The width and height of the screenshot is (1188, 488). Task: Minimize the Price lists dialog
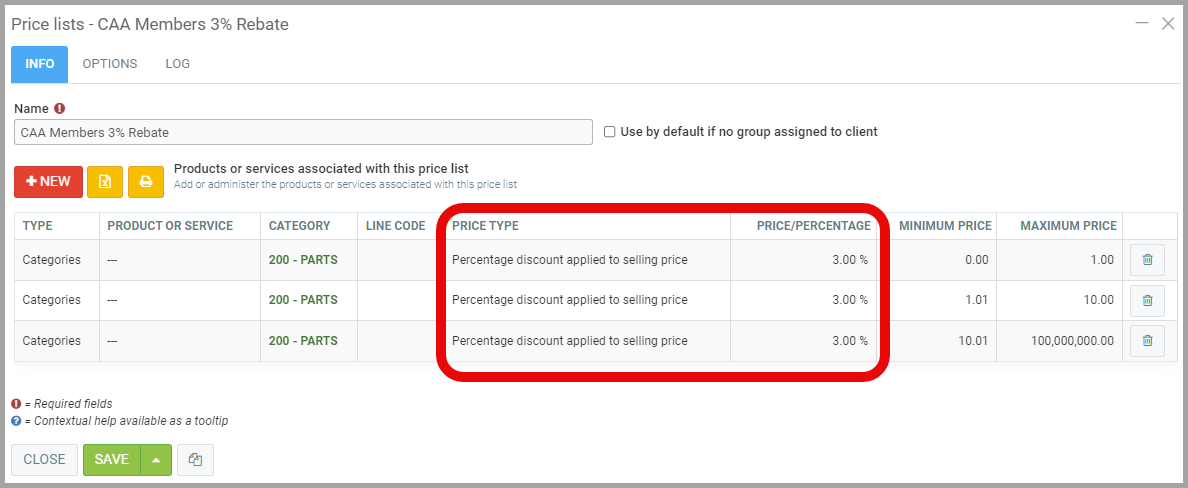point(1142,23)
